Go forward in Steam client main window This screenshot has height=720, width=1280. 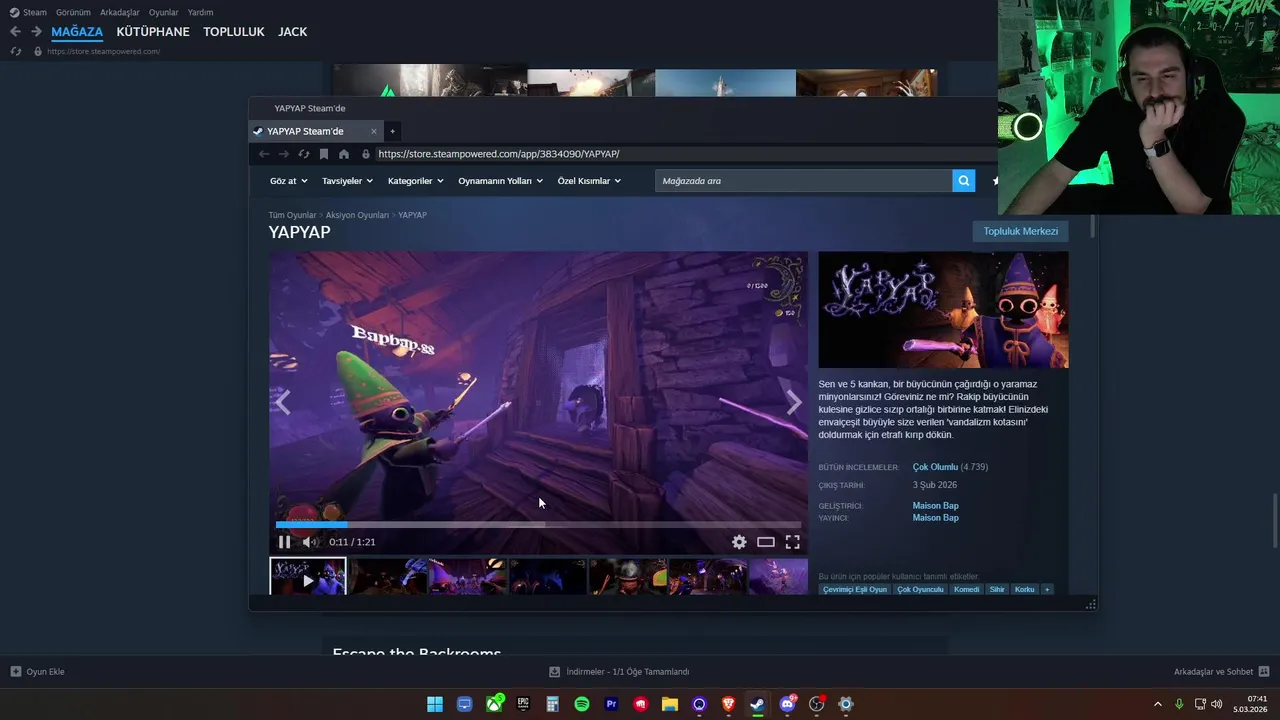[36, 32]
